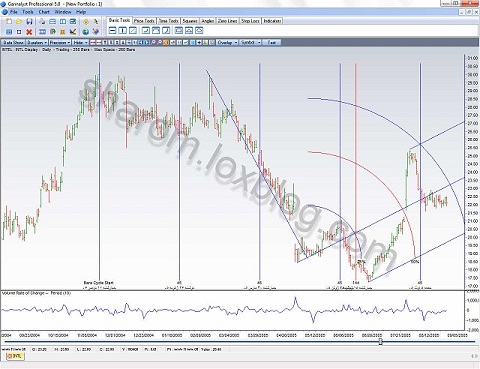Click the globe icon in toolbar
The image size is (480, 369).
click(x=86, y=32)
